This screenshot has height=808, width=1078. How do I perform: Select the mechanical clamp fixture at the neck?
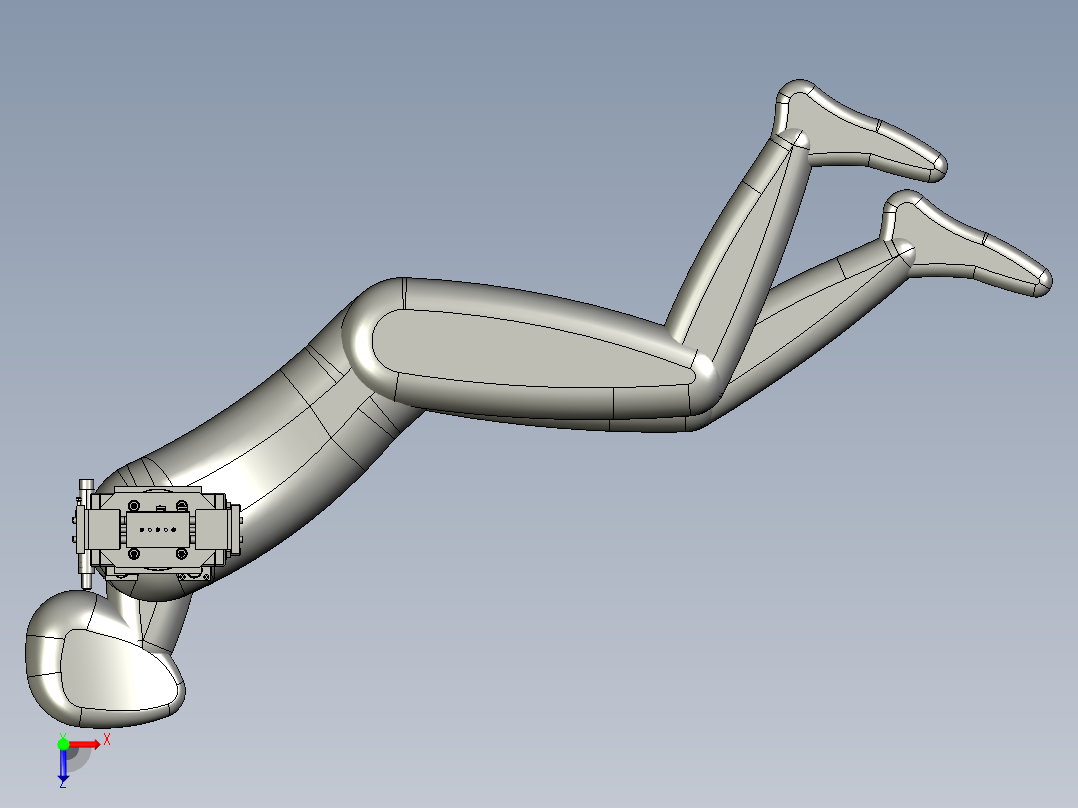pyautogui.click(x=157, y=531)
